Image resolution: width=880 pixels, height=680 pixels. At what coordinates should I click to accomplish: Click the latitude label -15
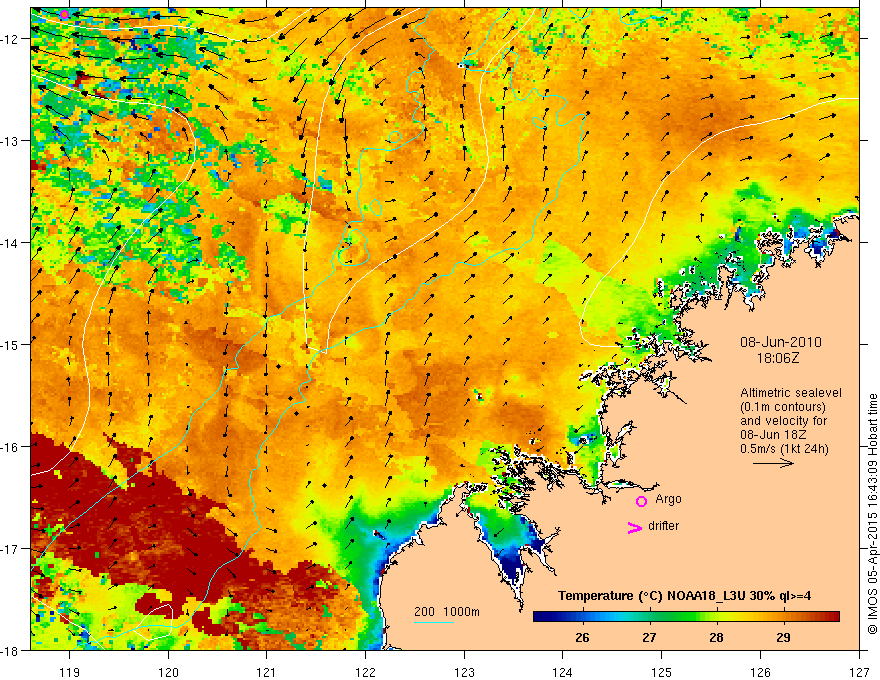11,344
